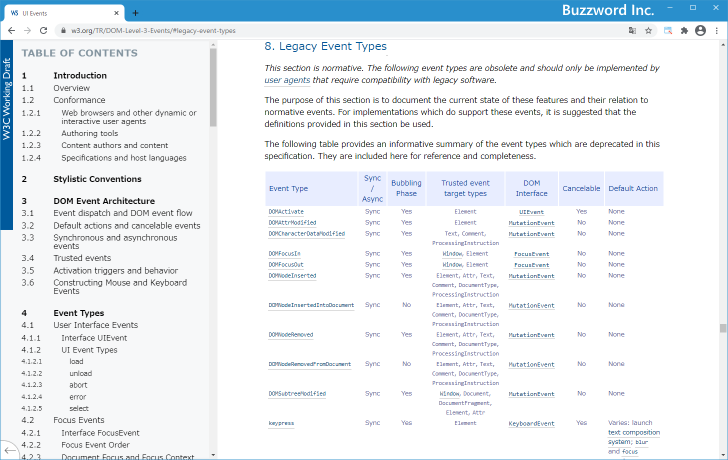728x460 pixels.
Task: Jump to DOM Event Architecture section
Action: coord(104,201)
